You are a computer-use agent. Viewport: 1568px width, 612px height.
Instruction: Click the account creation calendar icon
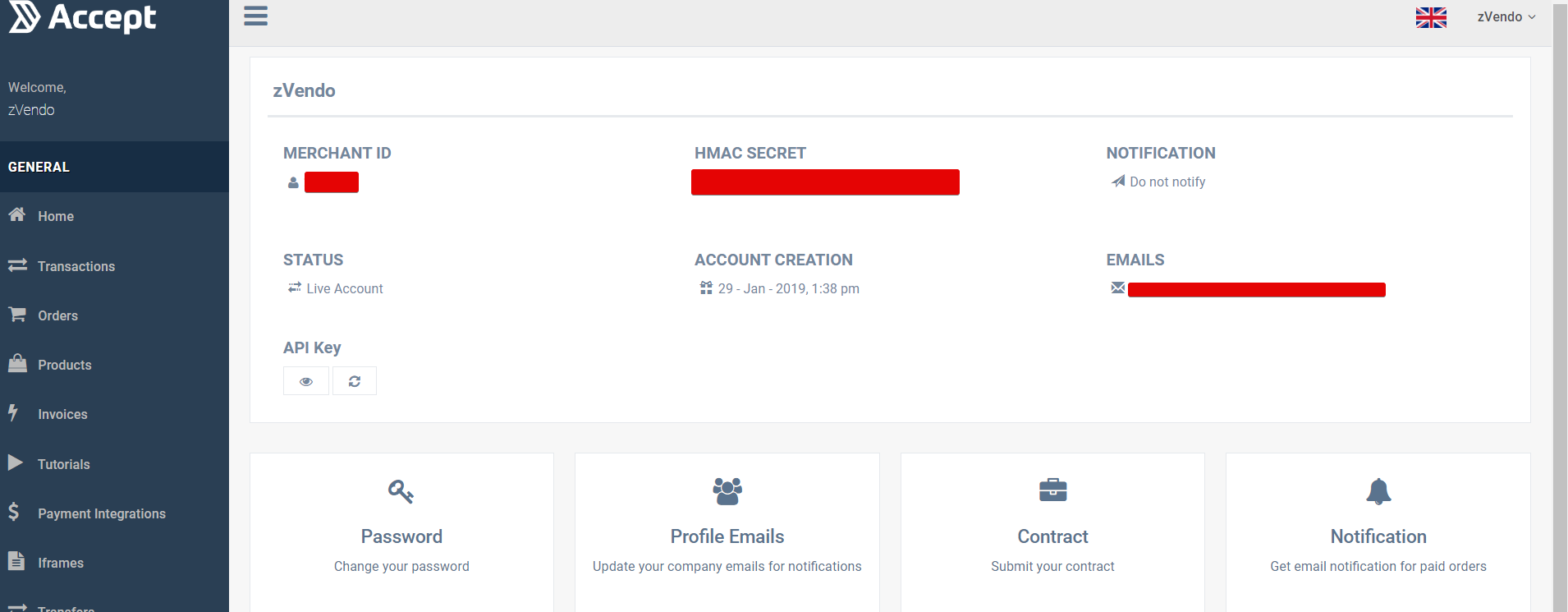click(706, 288)
